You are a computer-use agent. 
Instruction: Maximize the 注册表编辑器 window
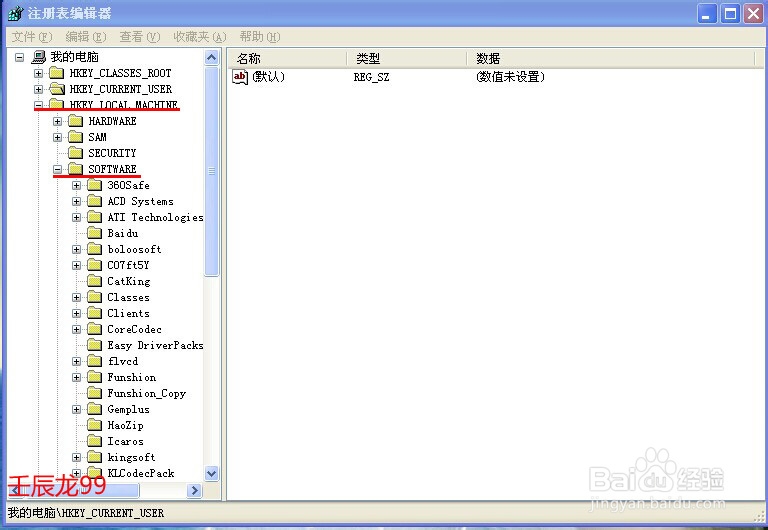pyautogui.click(x=730, y=14)
